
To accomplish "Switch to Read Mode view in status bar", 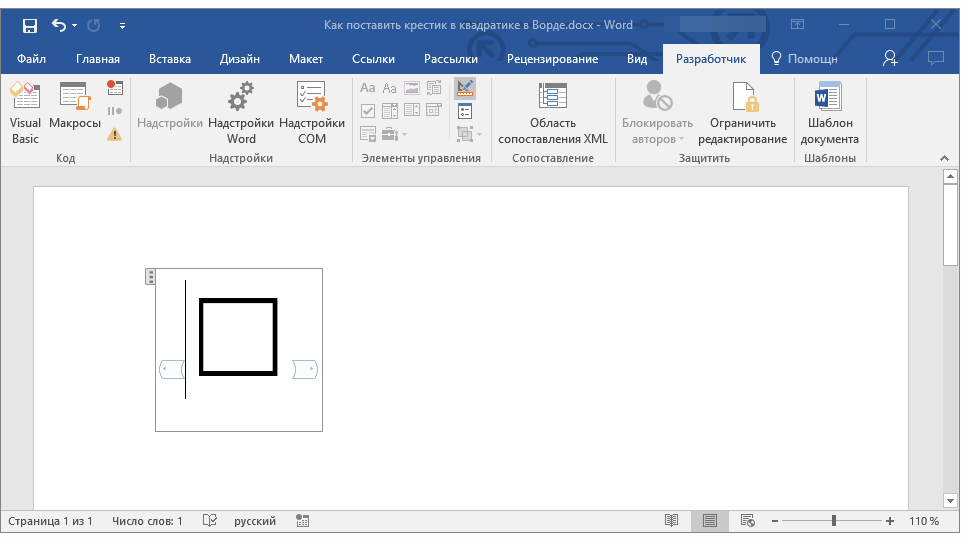I will tap(671, 521).
